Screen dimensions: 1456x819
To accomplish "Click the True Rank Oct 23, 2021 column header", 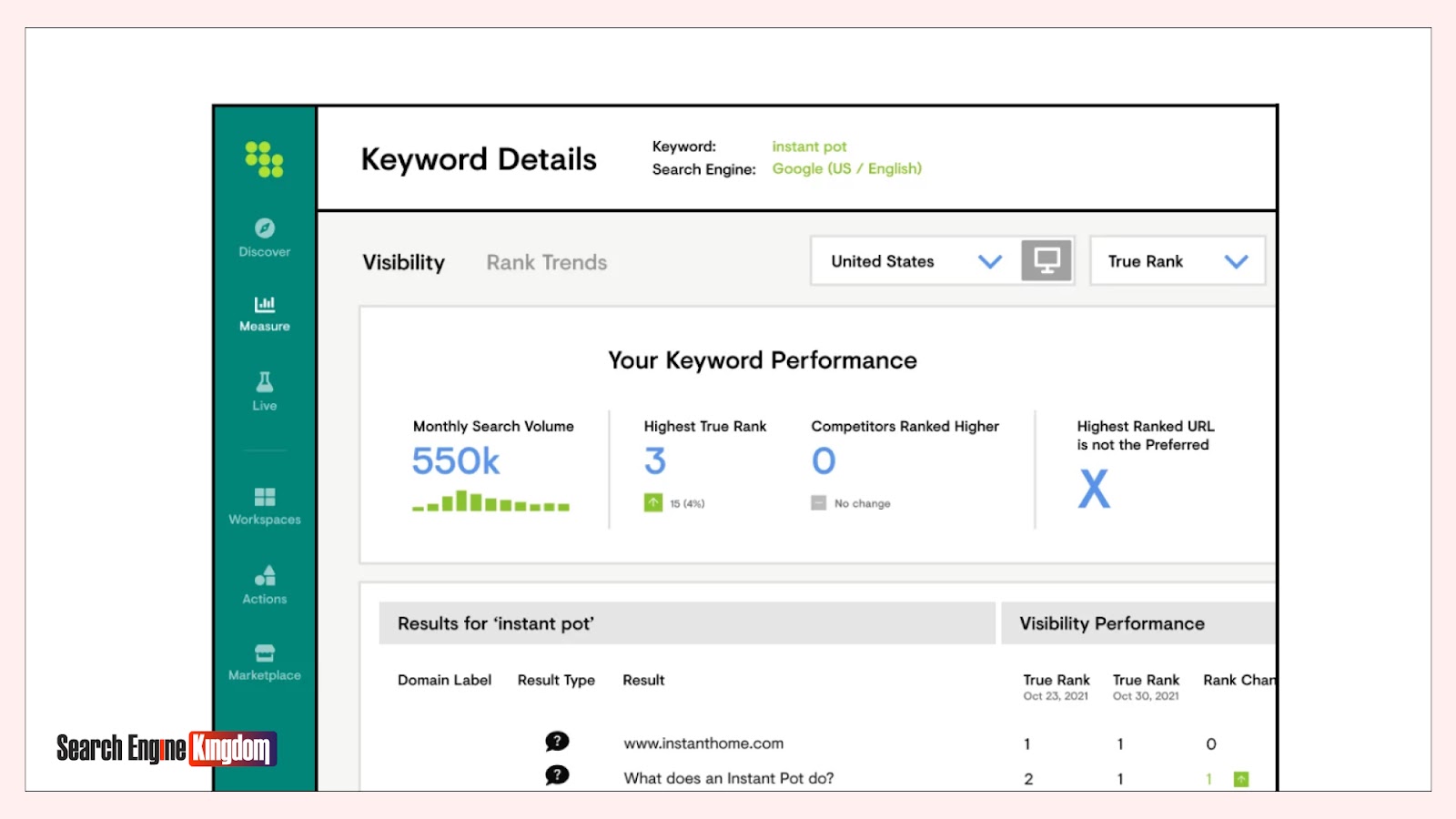I will [x=1056, y=687].
